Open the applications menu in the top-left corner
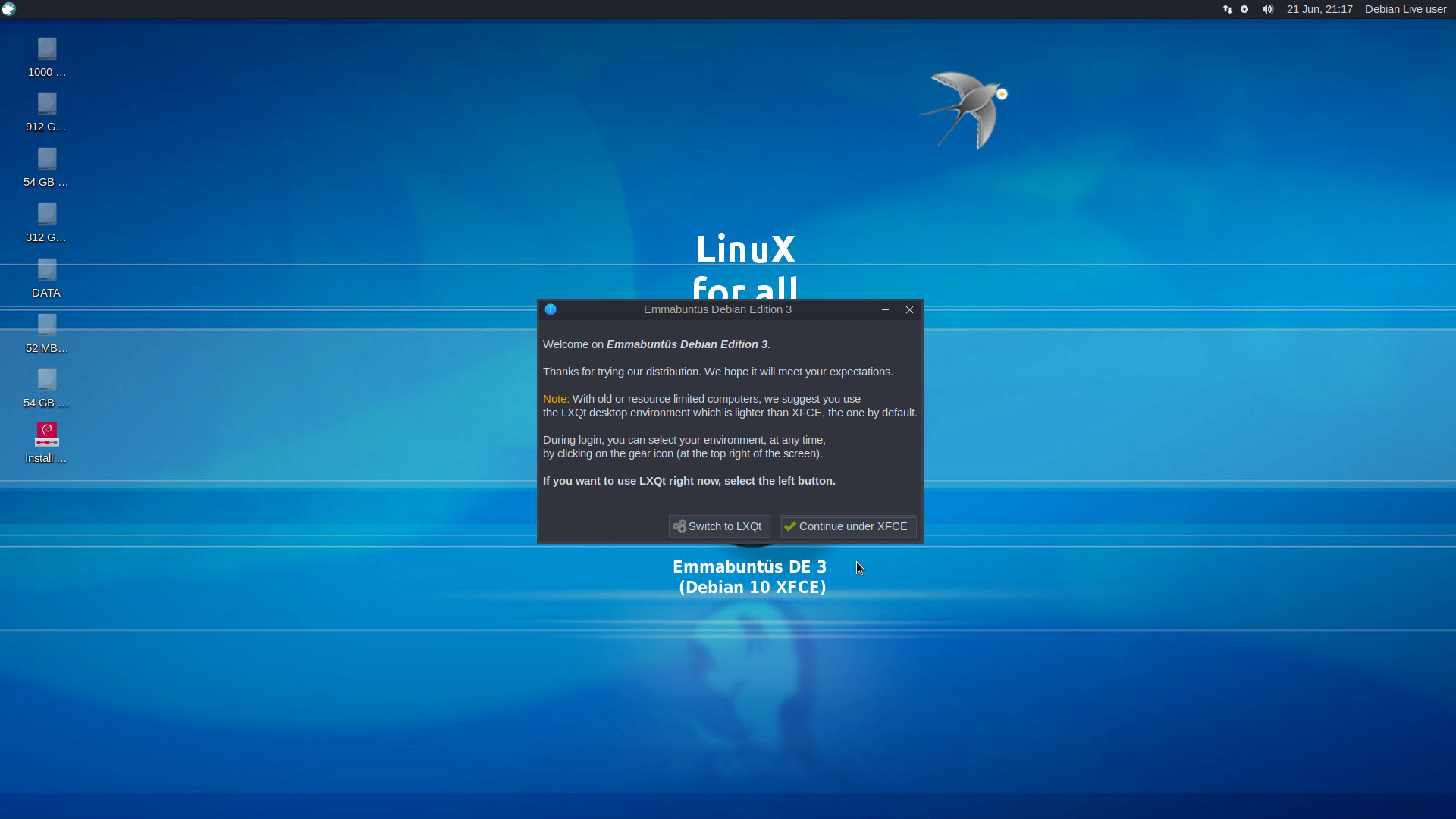The height and width of the screenshot is (819, 1456). [8, 9]
